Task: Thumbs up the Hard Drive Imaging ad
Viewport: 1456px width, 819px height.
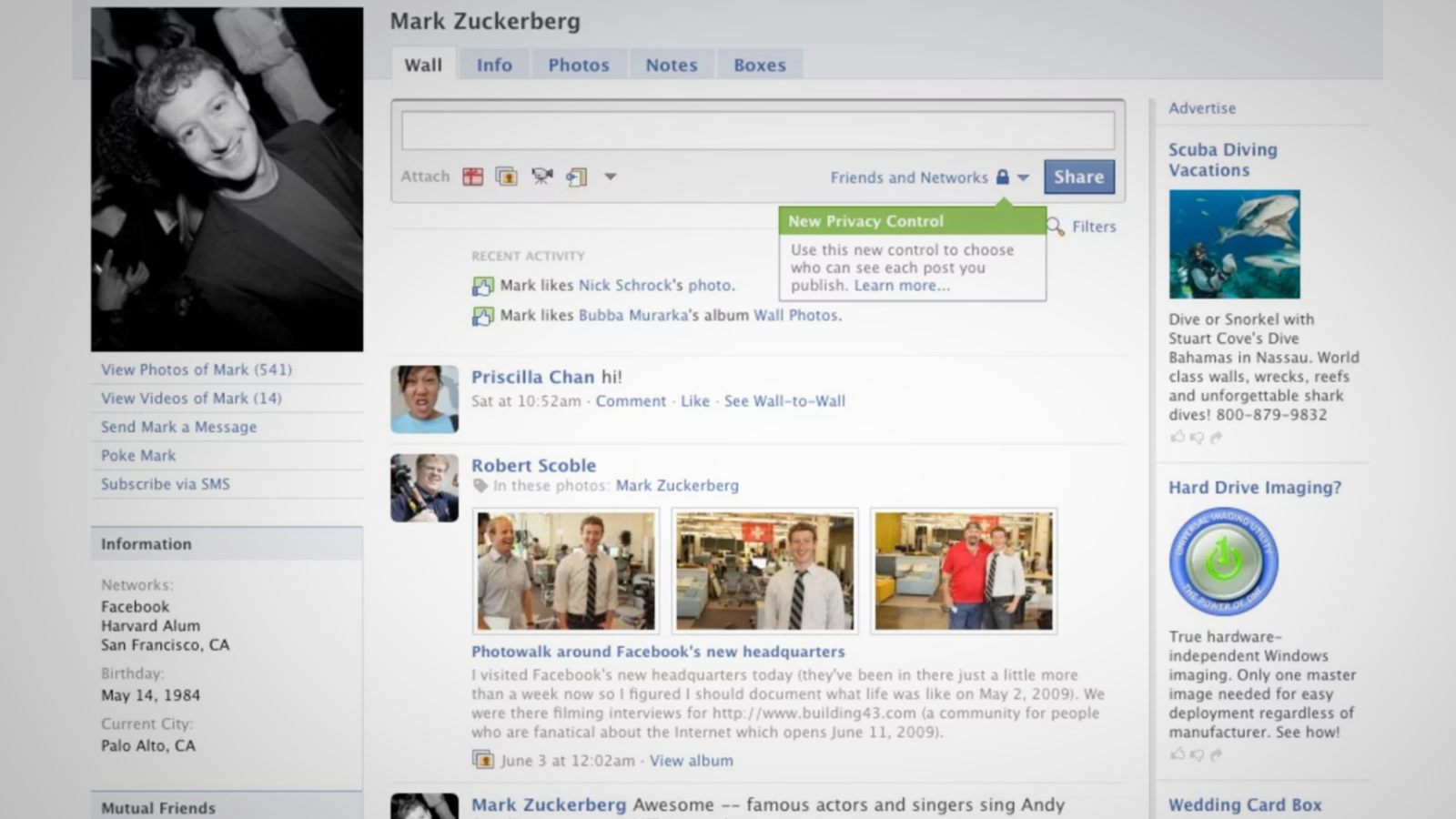Action: [1178, 754]
